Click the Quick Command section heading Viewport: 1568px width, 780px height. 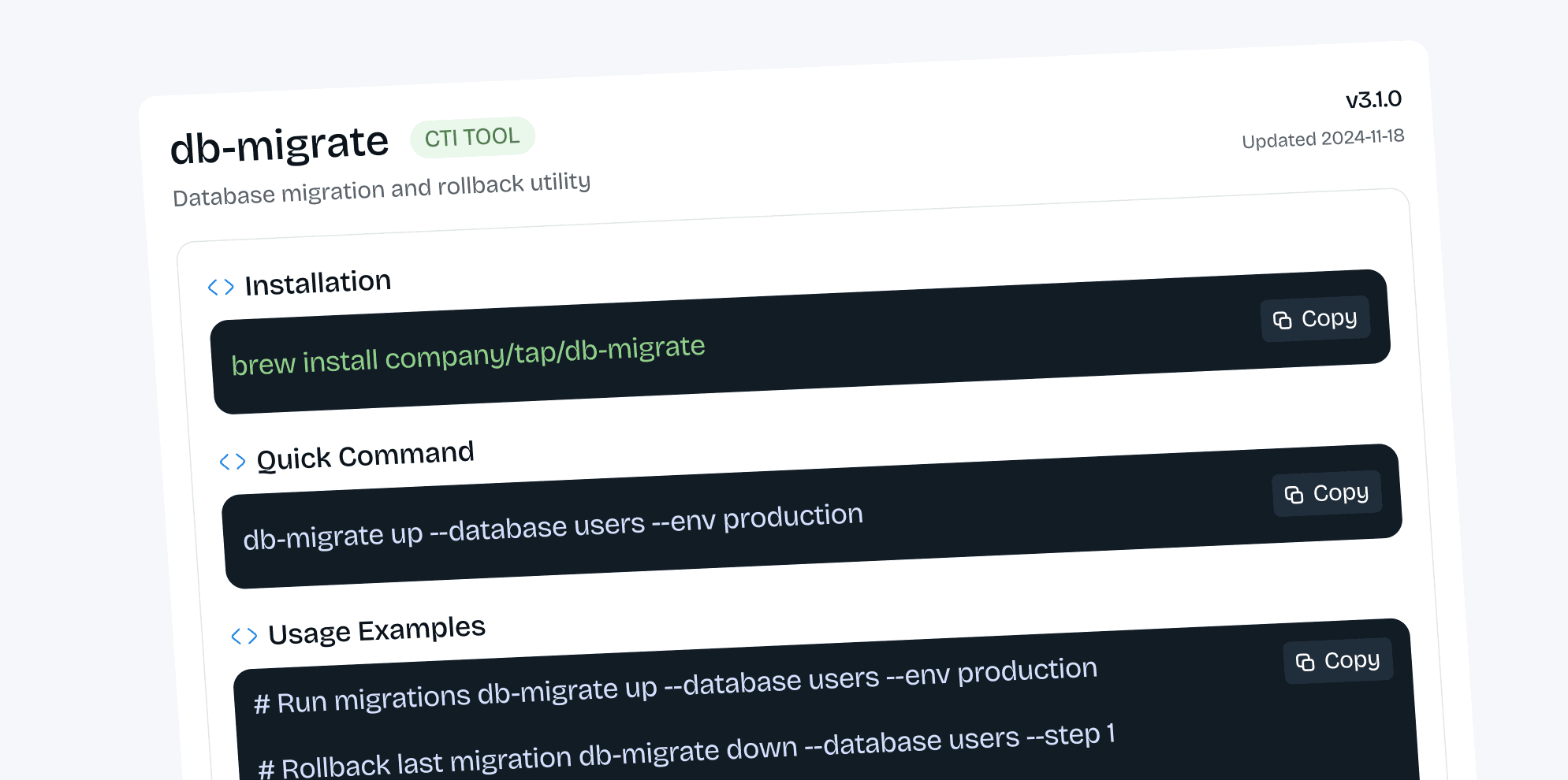(366, 456)
